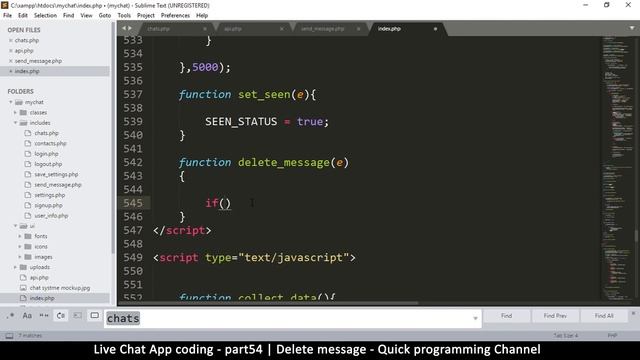
Task: Open chat systme mockup.jpg image file
Action: [x=60, y=288]
